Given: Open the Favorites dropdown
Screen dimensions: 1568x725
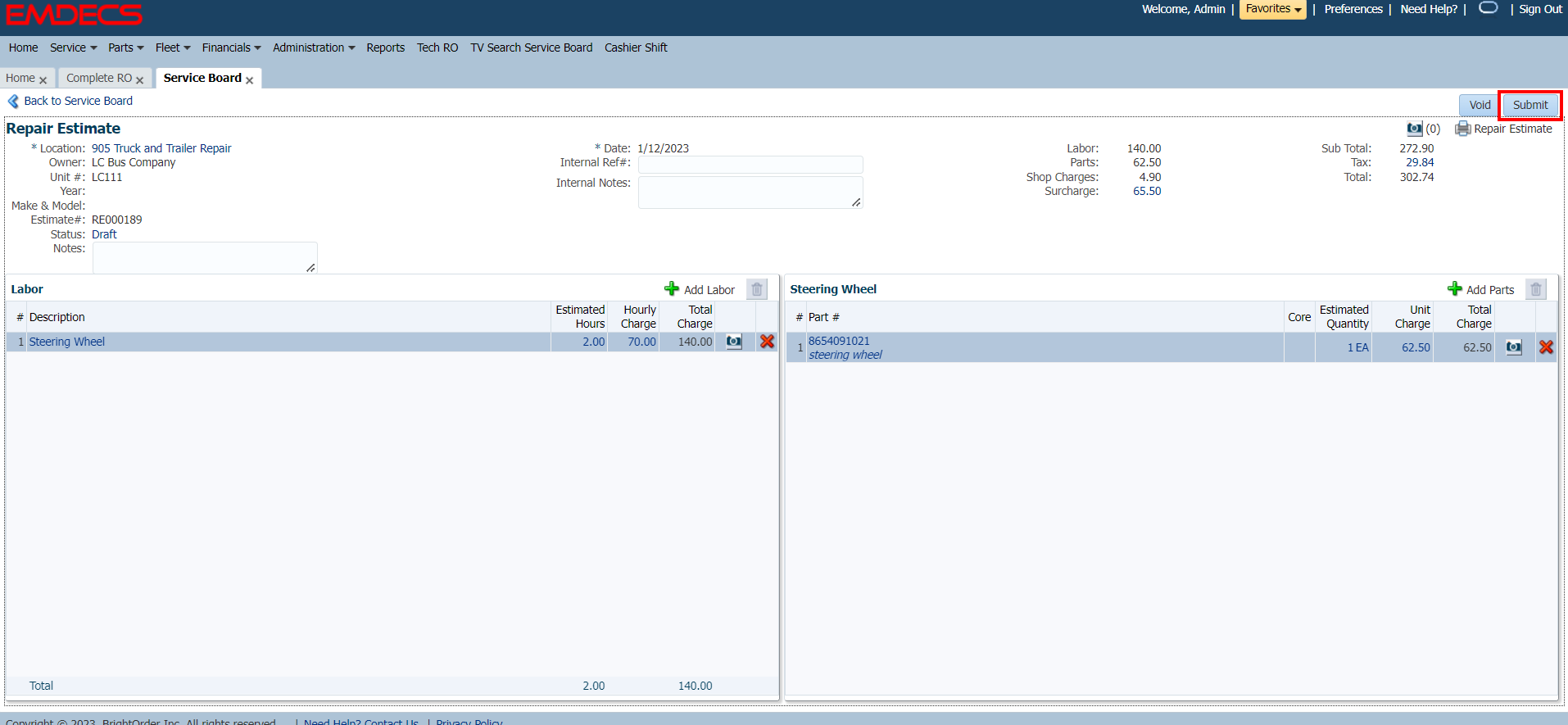Looking at the screenshot, I should 1272,9.
